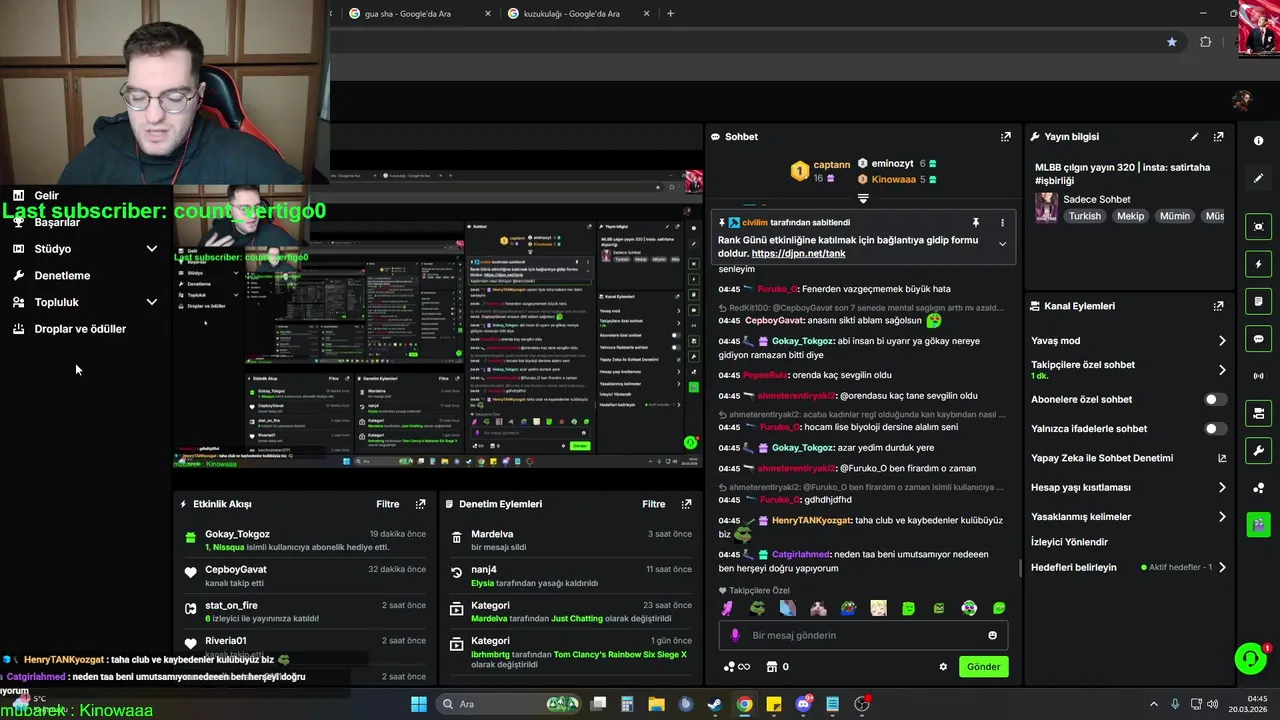Click into the Bir mesaj gönderin field
The image size is (1280, 720).
863,635
